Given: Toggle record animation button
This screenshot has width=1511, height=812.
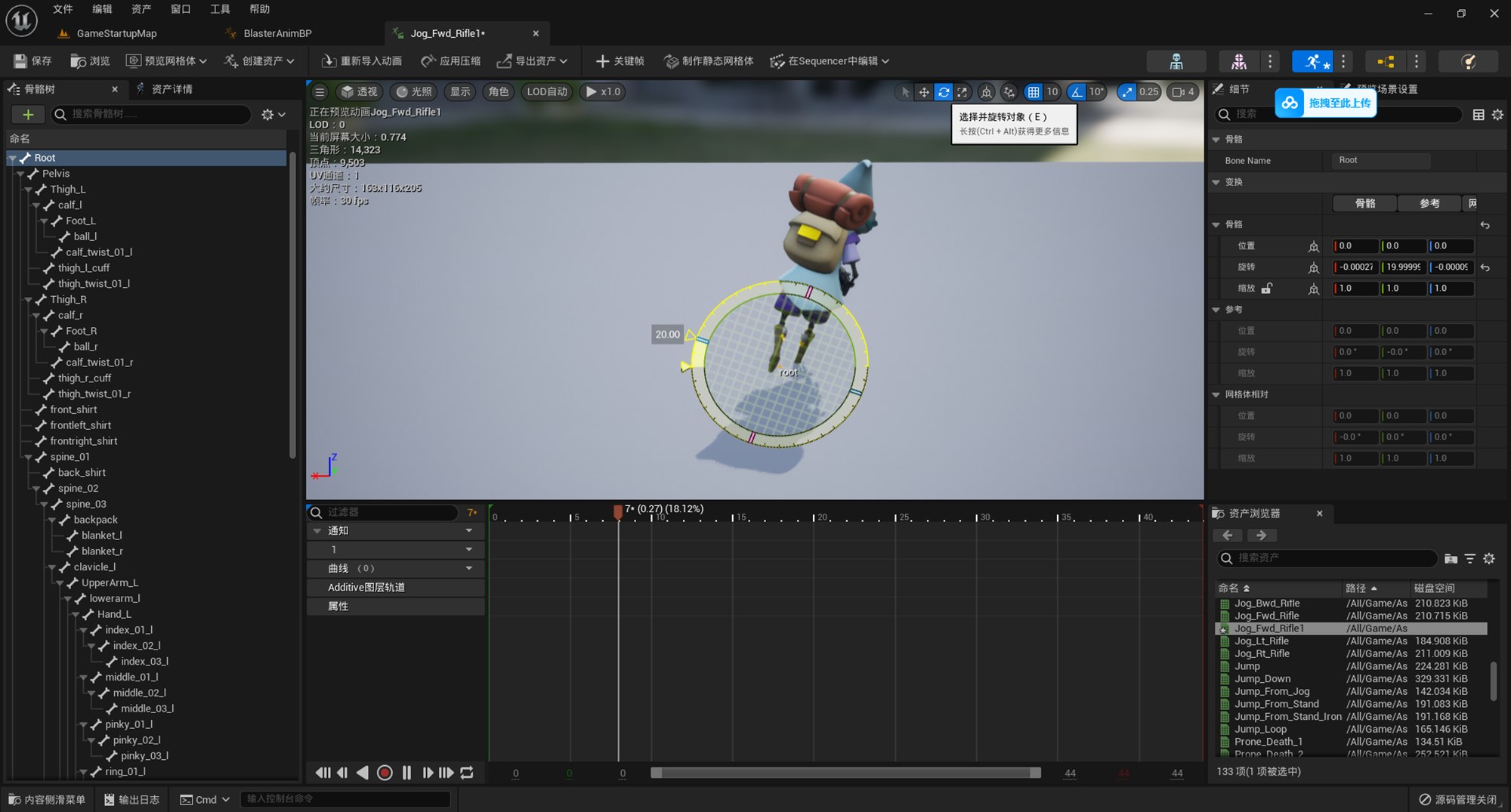Looking at the screenshot, I should coord(385,773).
